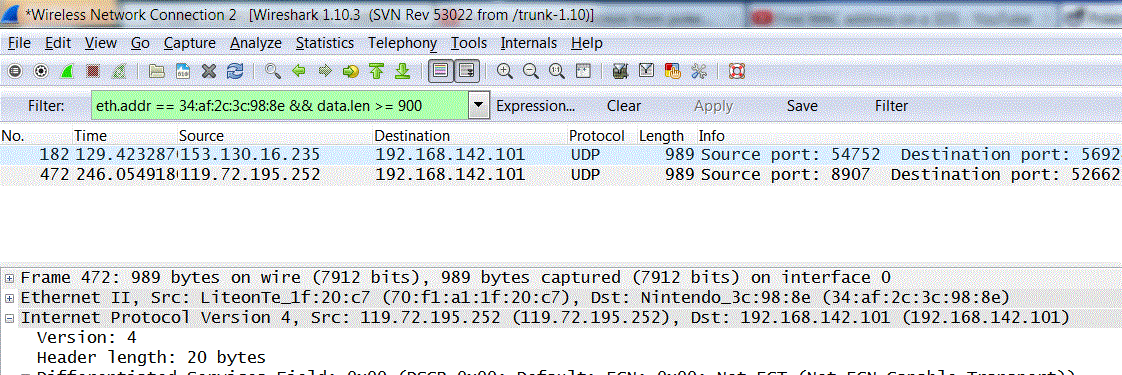Click the Filter: label button

[x=46, y=106]
